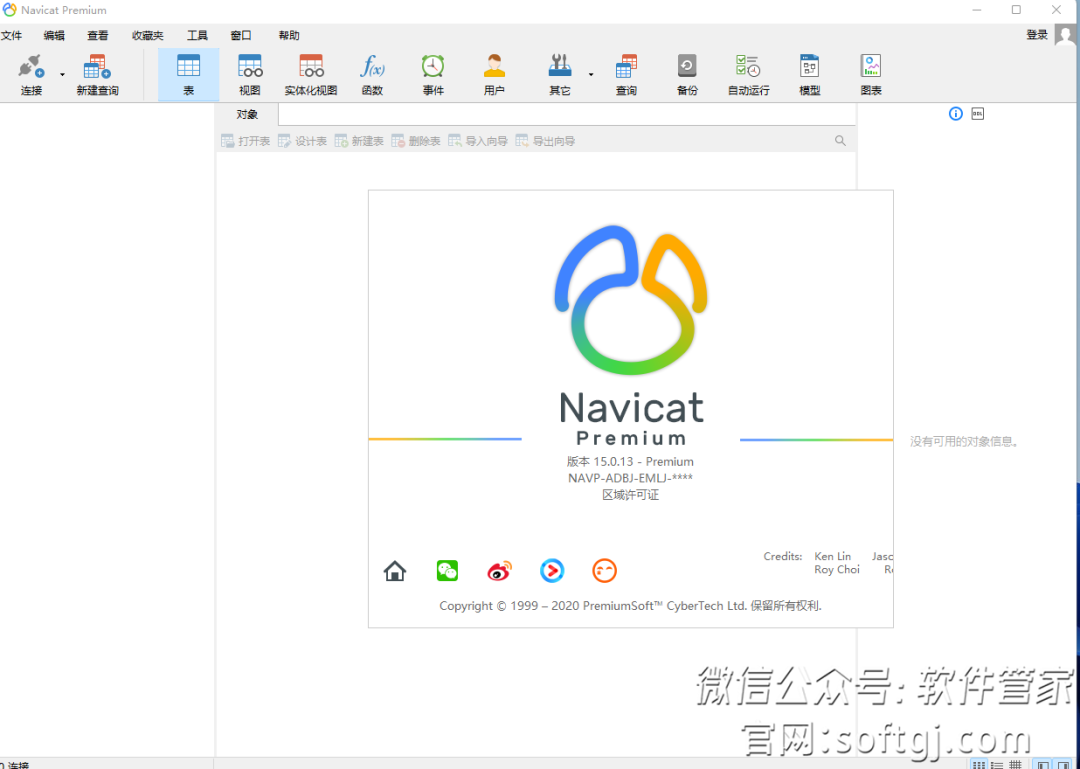The width and height of the screenshot is (1080, 769).
Task: Click the Youku video icon in About
Action: click(x=552, y=571)
